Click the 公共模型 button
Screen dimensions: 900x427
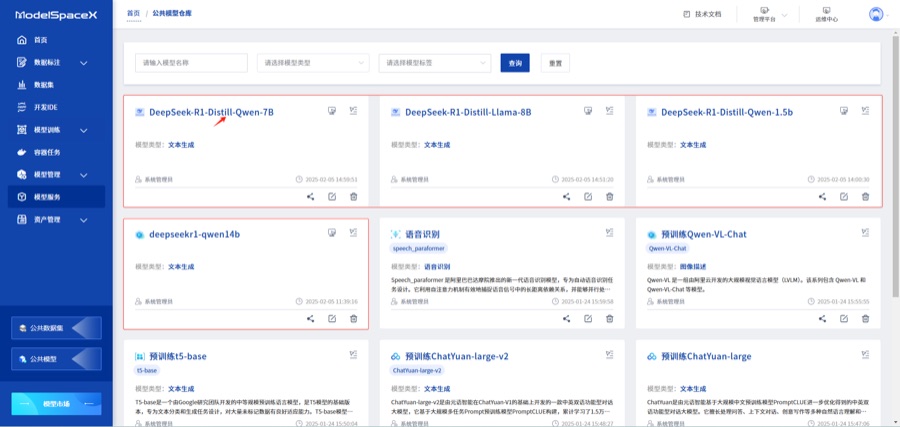[56, 359]
